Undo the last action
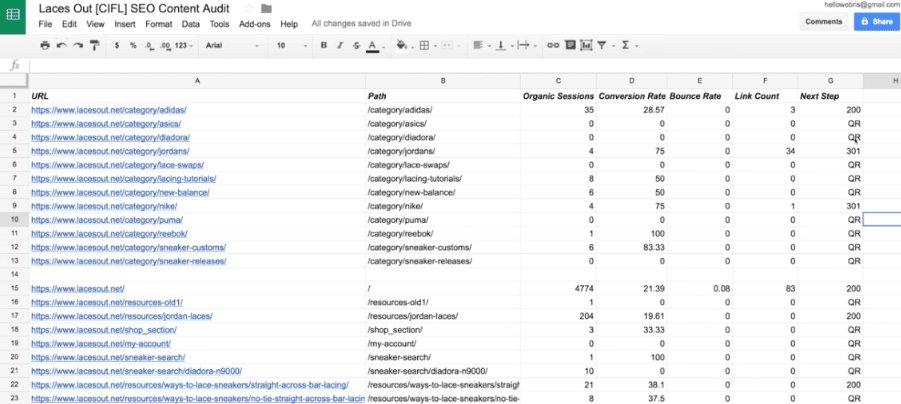The height and width of the screenshot is (404, 901). 61,45
